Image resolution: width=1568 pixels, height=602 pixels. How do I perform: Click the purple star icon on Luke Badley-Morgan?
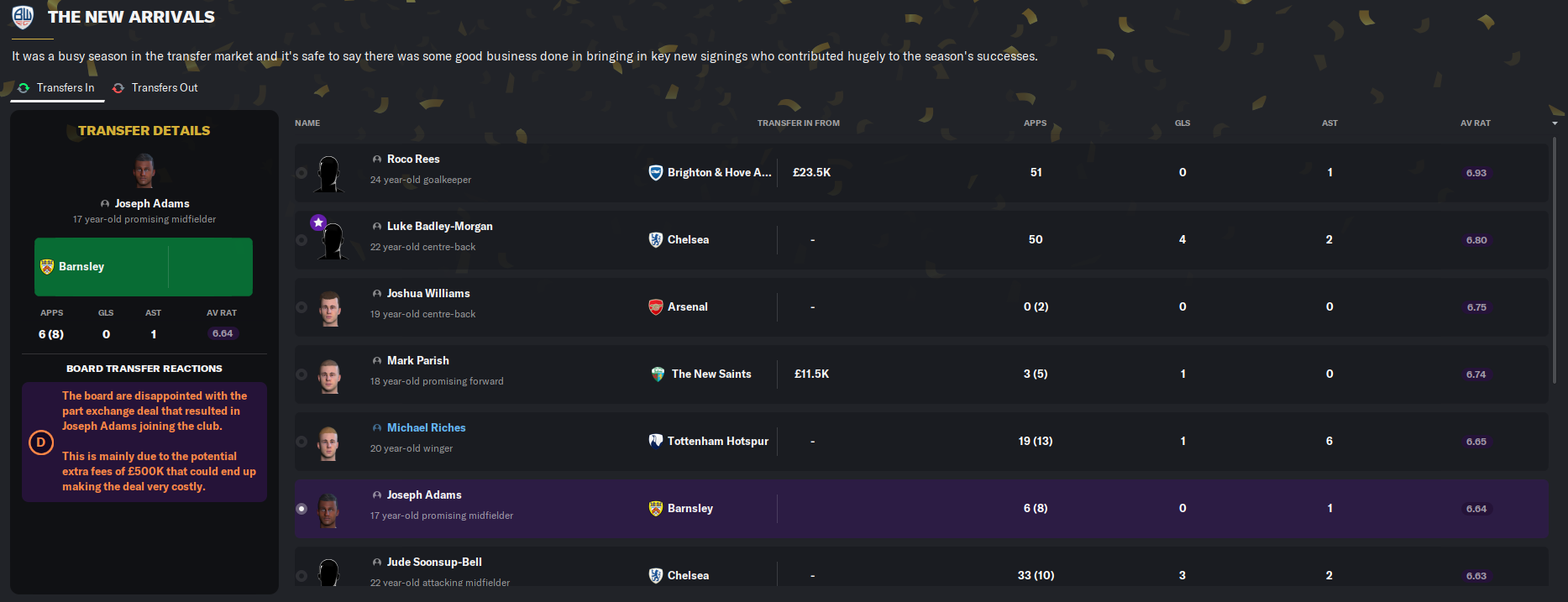pyautogui.click(x=318, y=222)
